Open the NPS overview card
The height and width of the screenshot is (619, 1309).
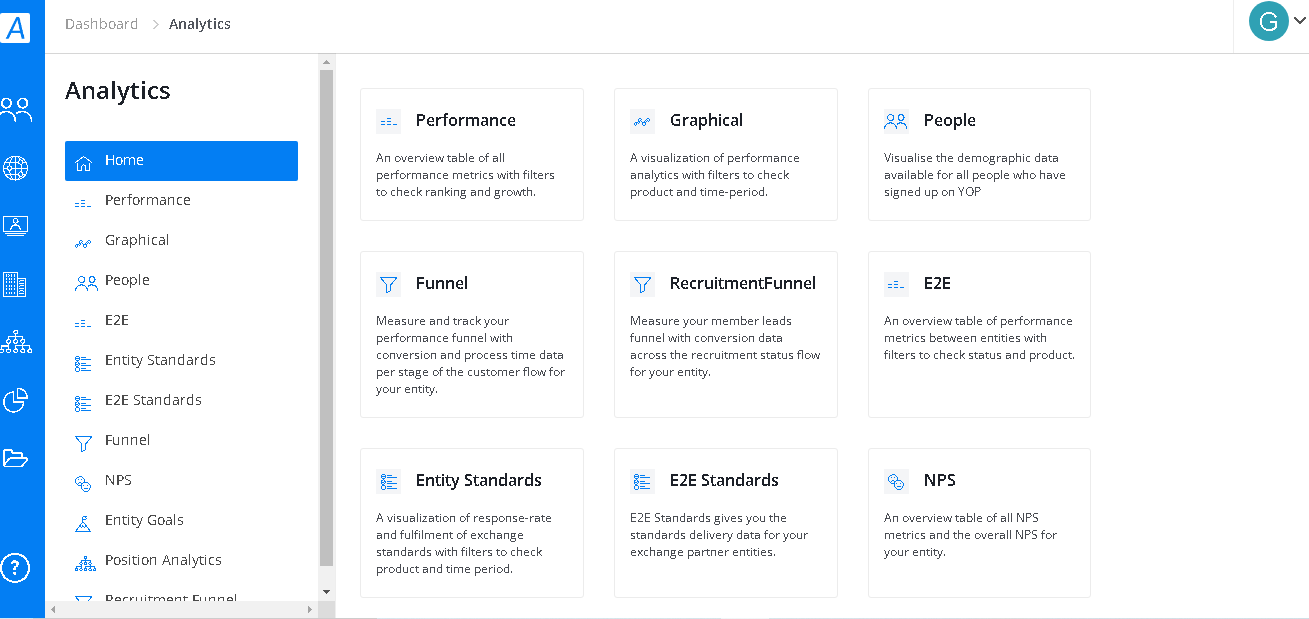979,523
